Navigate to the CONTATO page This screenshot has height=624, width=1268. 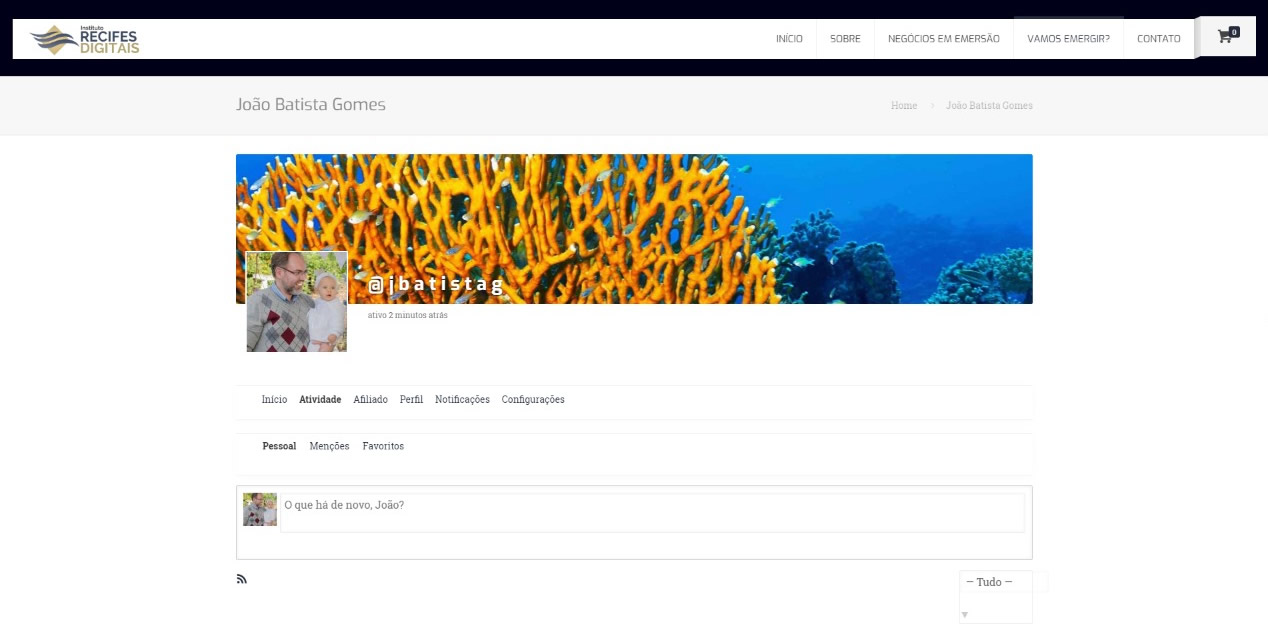point(1158,39)
